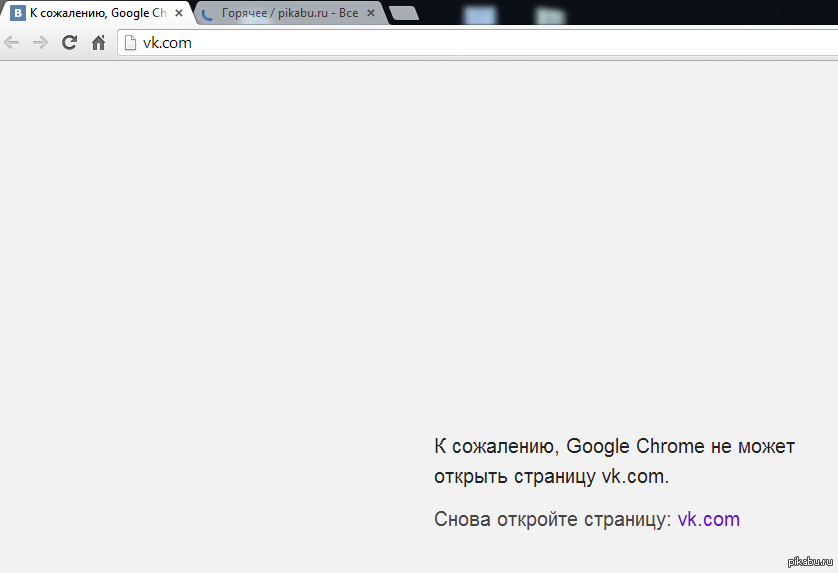Go to the Home page icon
Image resolution: width=838 pixels, height=573 pixels.
(98, 42)
